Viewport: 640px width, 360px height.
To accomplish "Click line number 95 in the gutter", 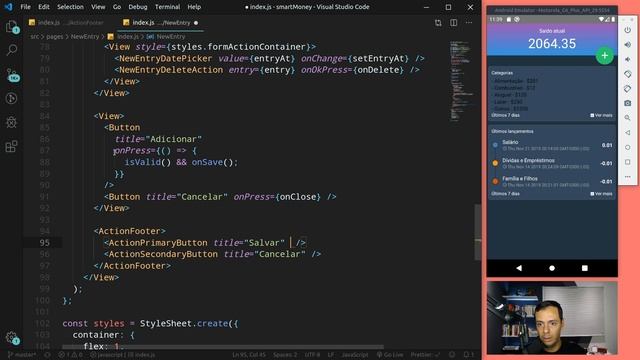I will tap(44, 243).
